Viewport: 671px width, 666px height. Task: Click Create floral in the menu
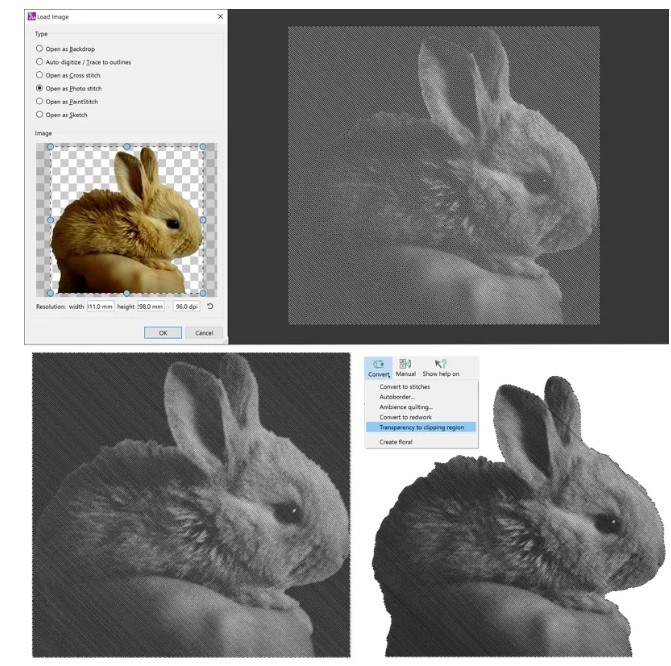tap(397, 441)
